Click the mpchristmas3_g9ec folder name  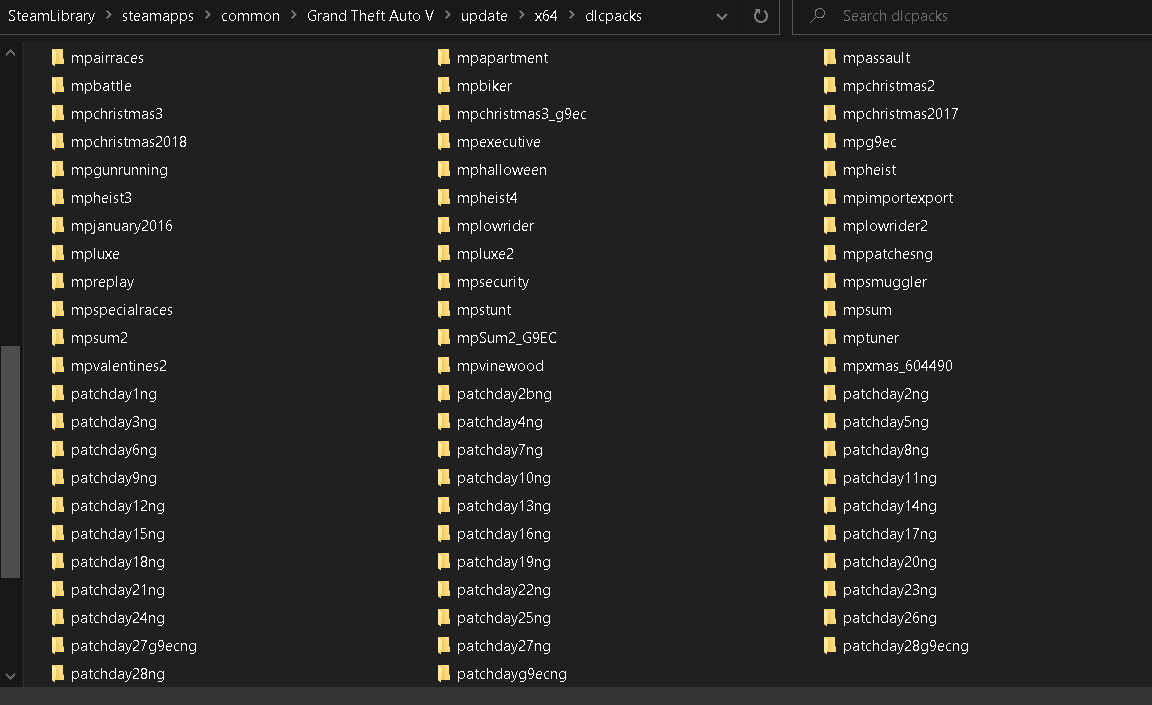522,114
